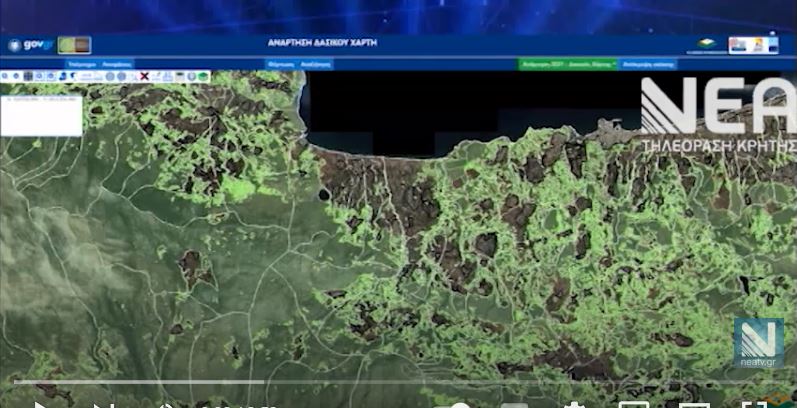
Task: Click the Φόρτωση button
Action: (x=282, y=64)
